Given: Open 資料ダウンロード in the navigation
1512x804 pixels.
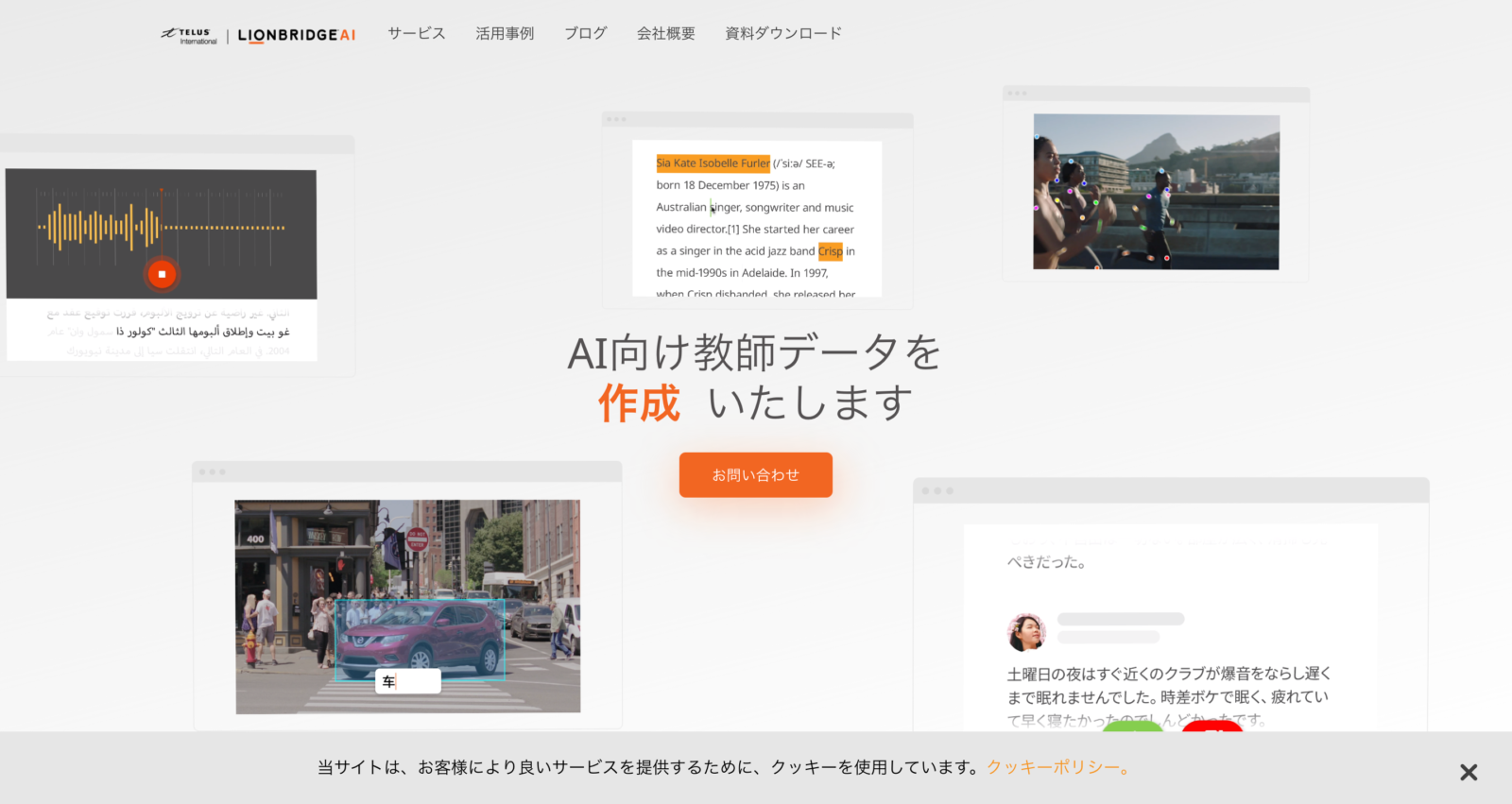Looking at the screenshot, I should tap(783, 33).
